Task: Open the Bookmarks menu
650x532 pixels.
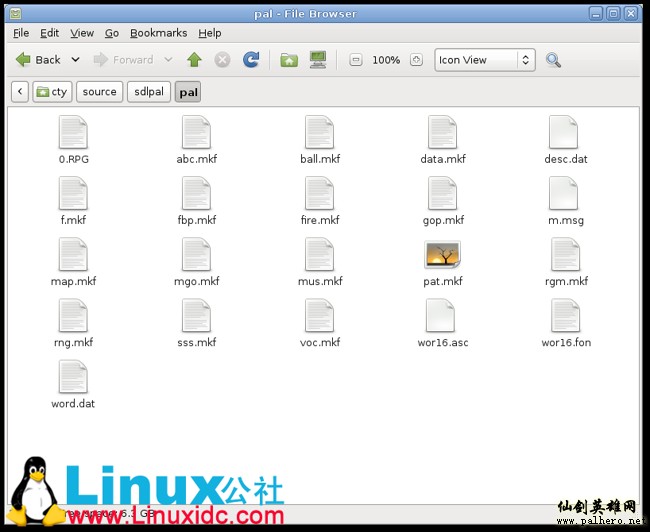Action: click(x=158, y=33)
